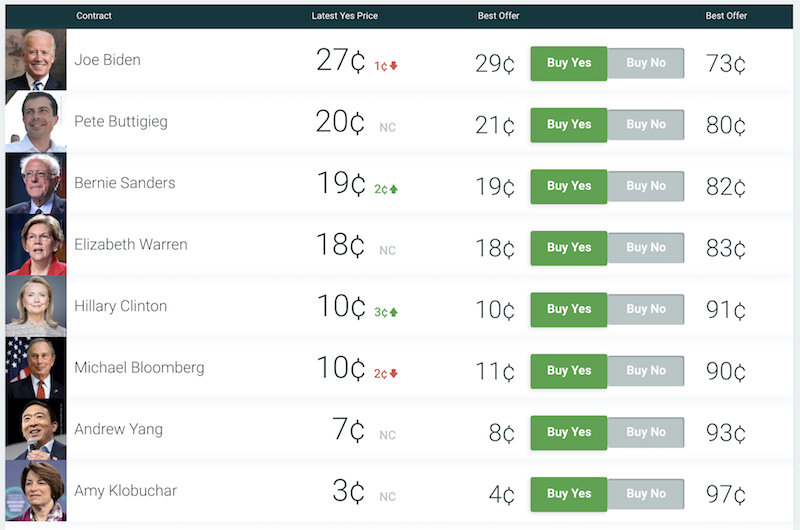Open Joe Biden's photo thumbnail
The width and height of the screenshot is (800, 530).
pos(36,60)
